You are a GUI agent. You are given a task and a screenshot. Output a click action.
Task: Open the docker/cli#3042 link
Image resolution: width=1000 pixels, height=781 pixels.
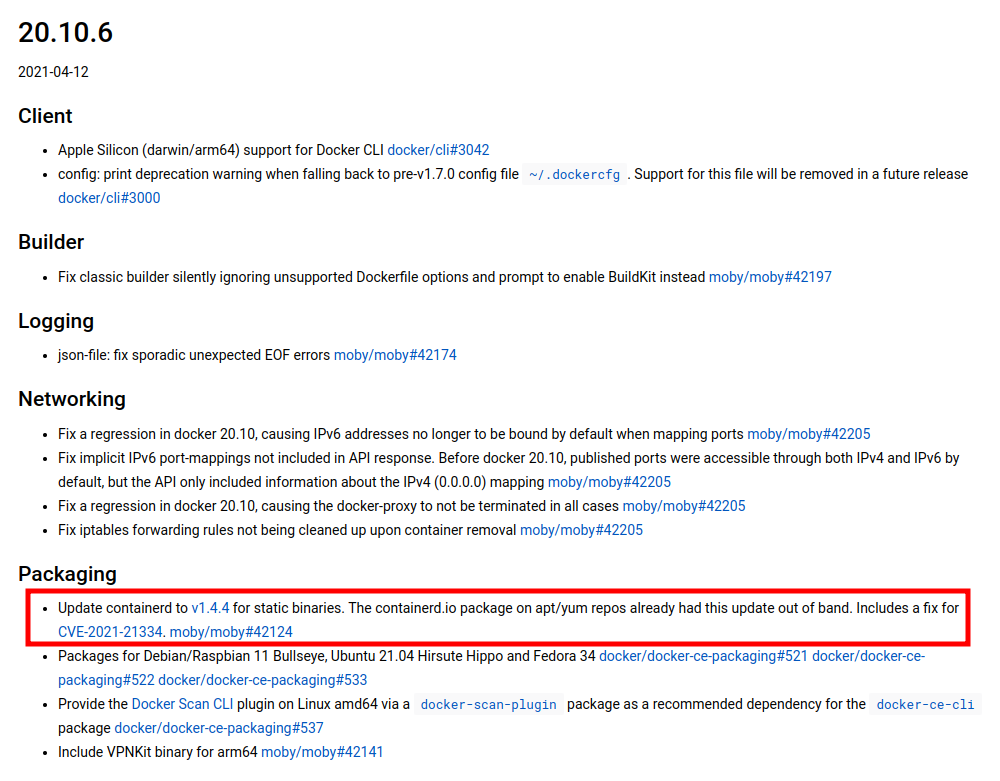[438, 150]
